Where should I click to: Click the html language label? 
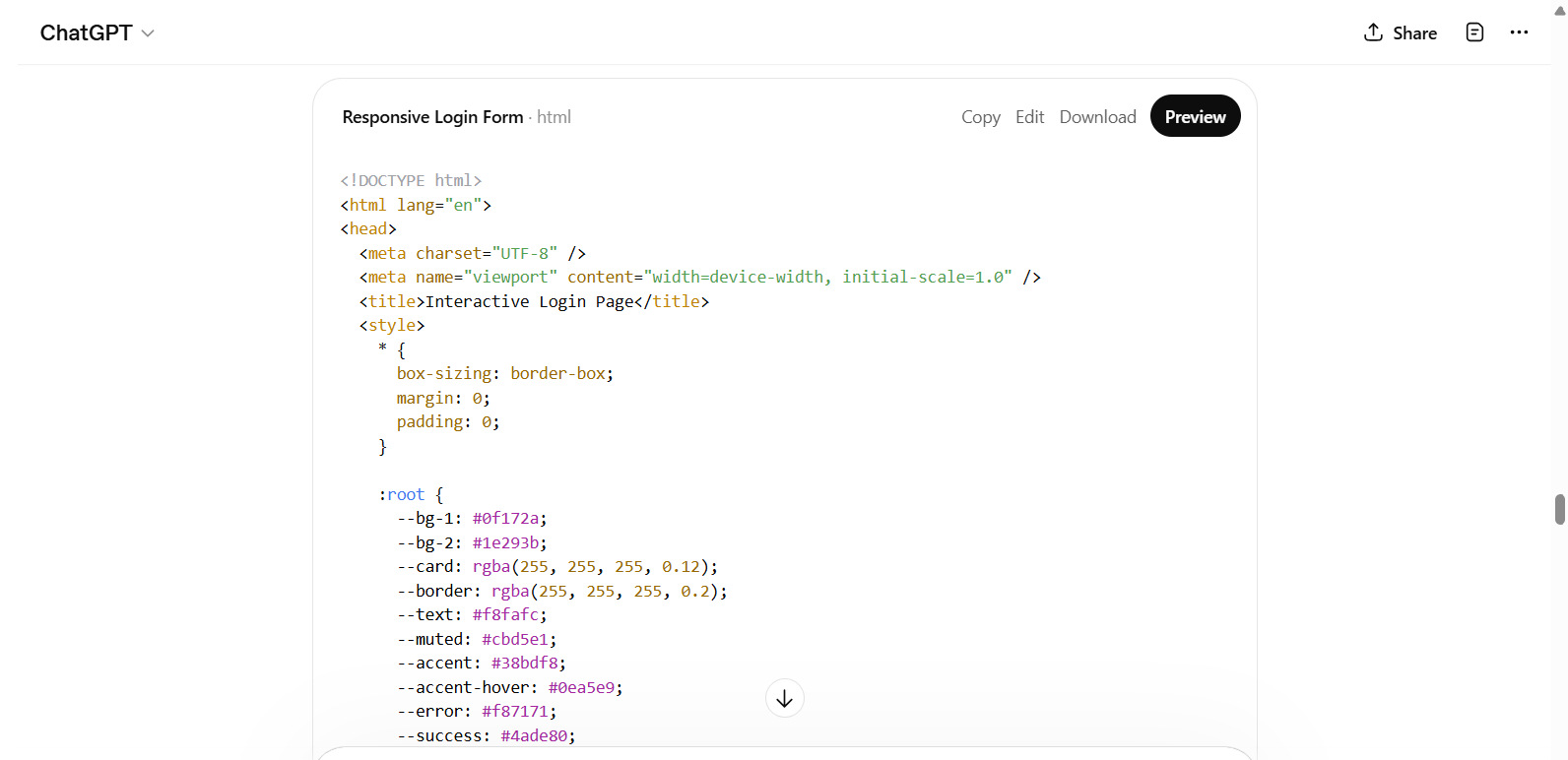click(554, 117)
